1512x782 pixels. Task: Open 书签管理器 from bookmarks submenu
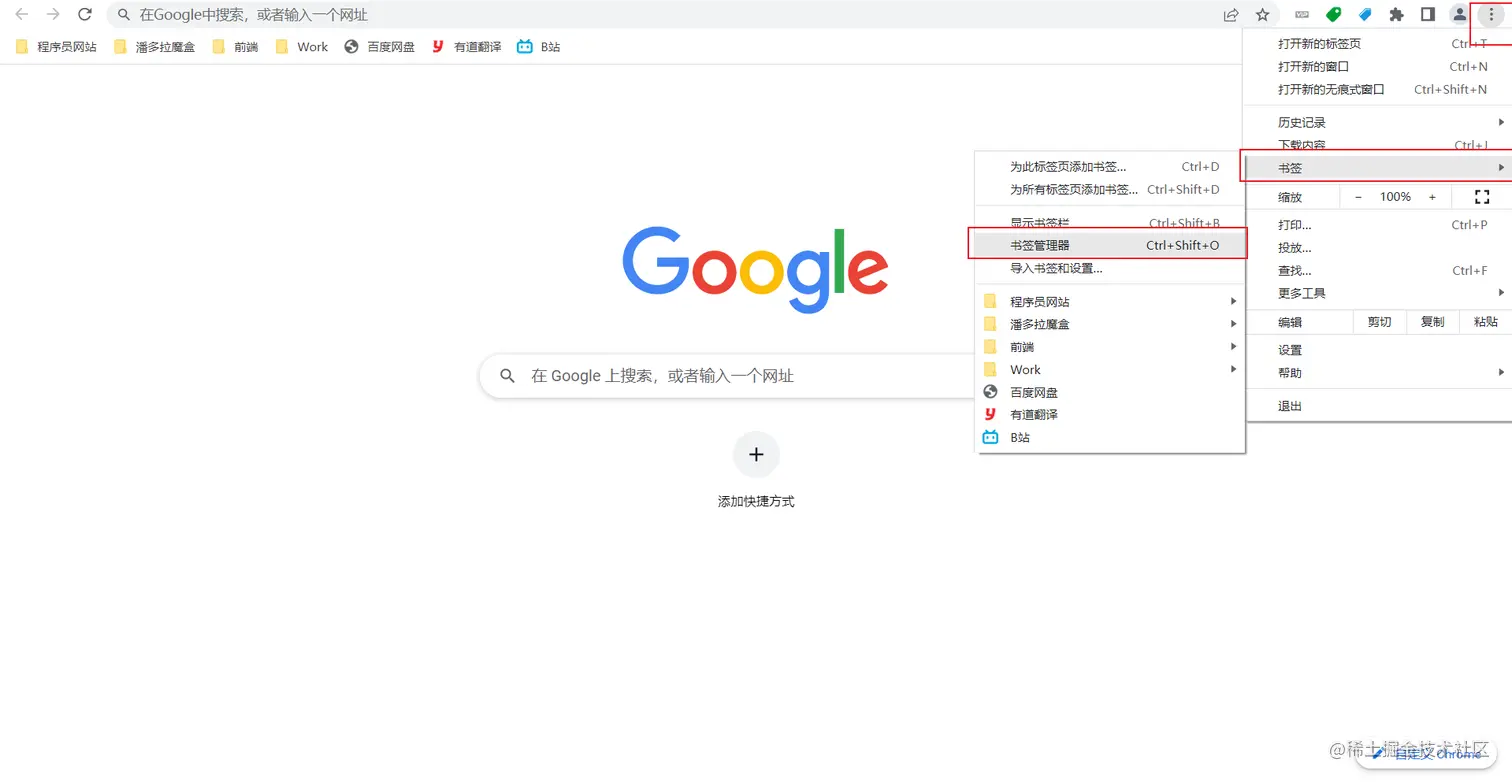coord(1110,245)
